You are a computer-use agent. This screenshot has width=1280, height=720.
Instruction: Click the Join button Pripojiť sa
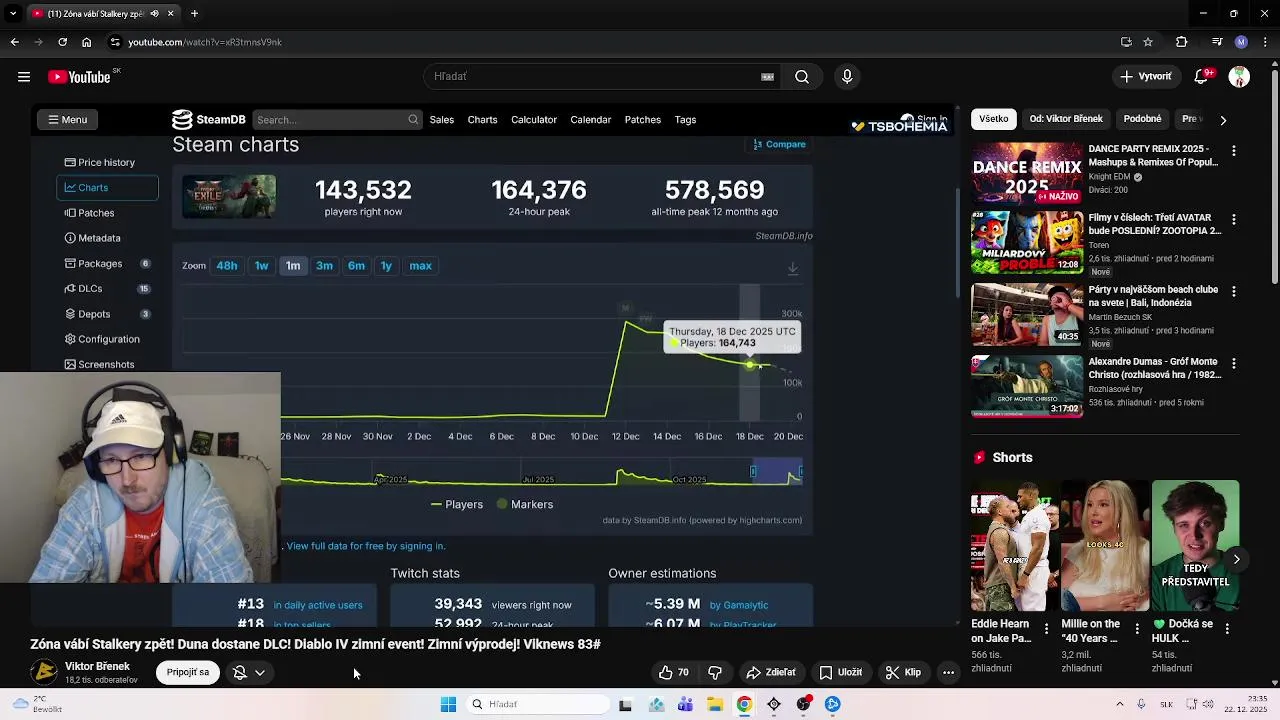point(188,672)
